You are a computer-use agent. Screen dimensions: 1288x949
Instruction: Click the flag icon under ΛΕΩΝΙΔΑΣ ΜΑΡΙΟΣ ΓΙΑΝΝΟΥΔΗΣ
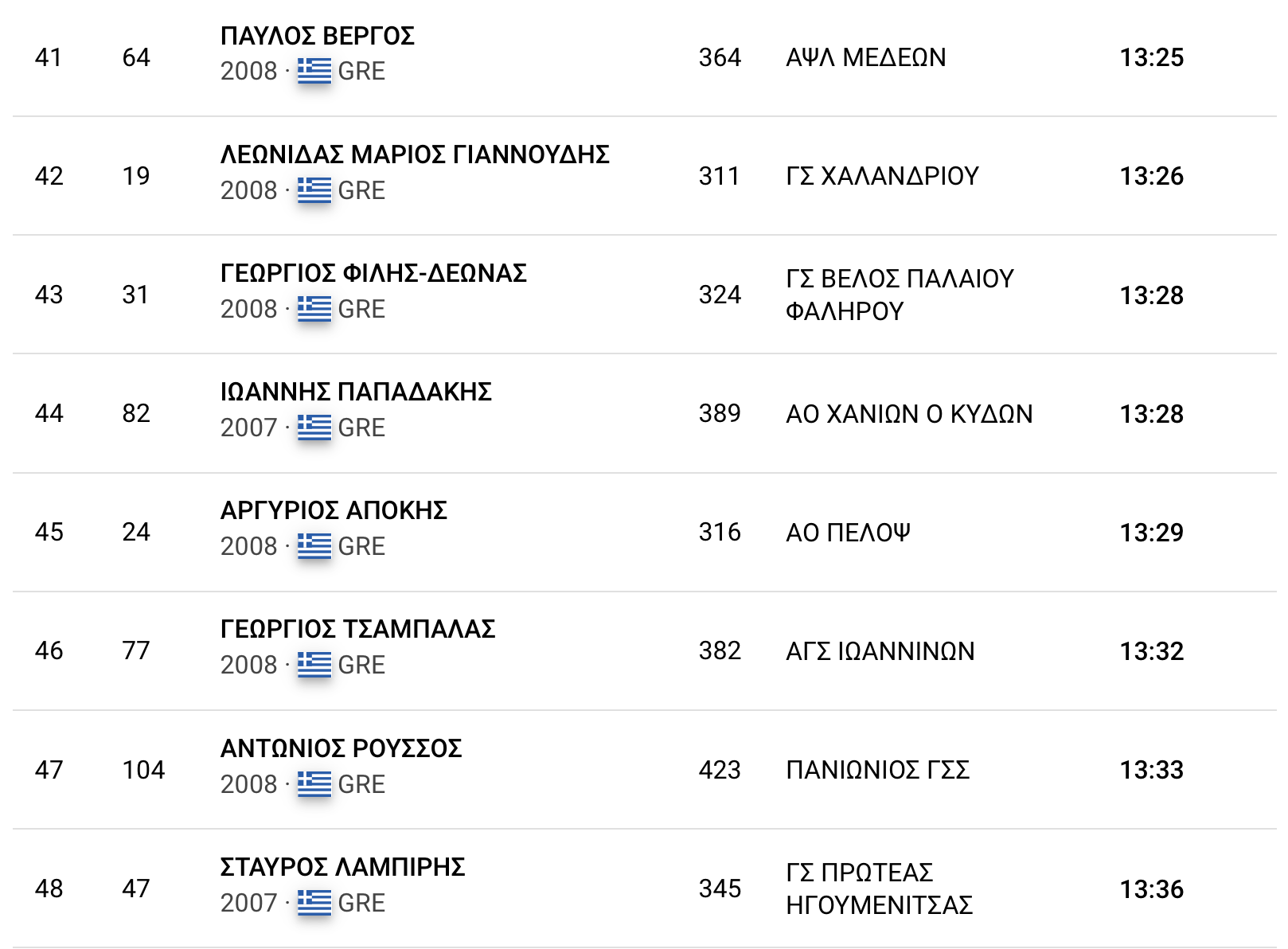[314, 190]
